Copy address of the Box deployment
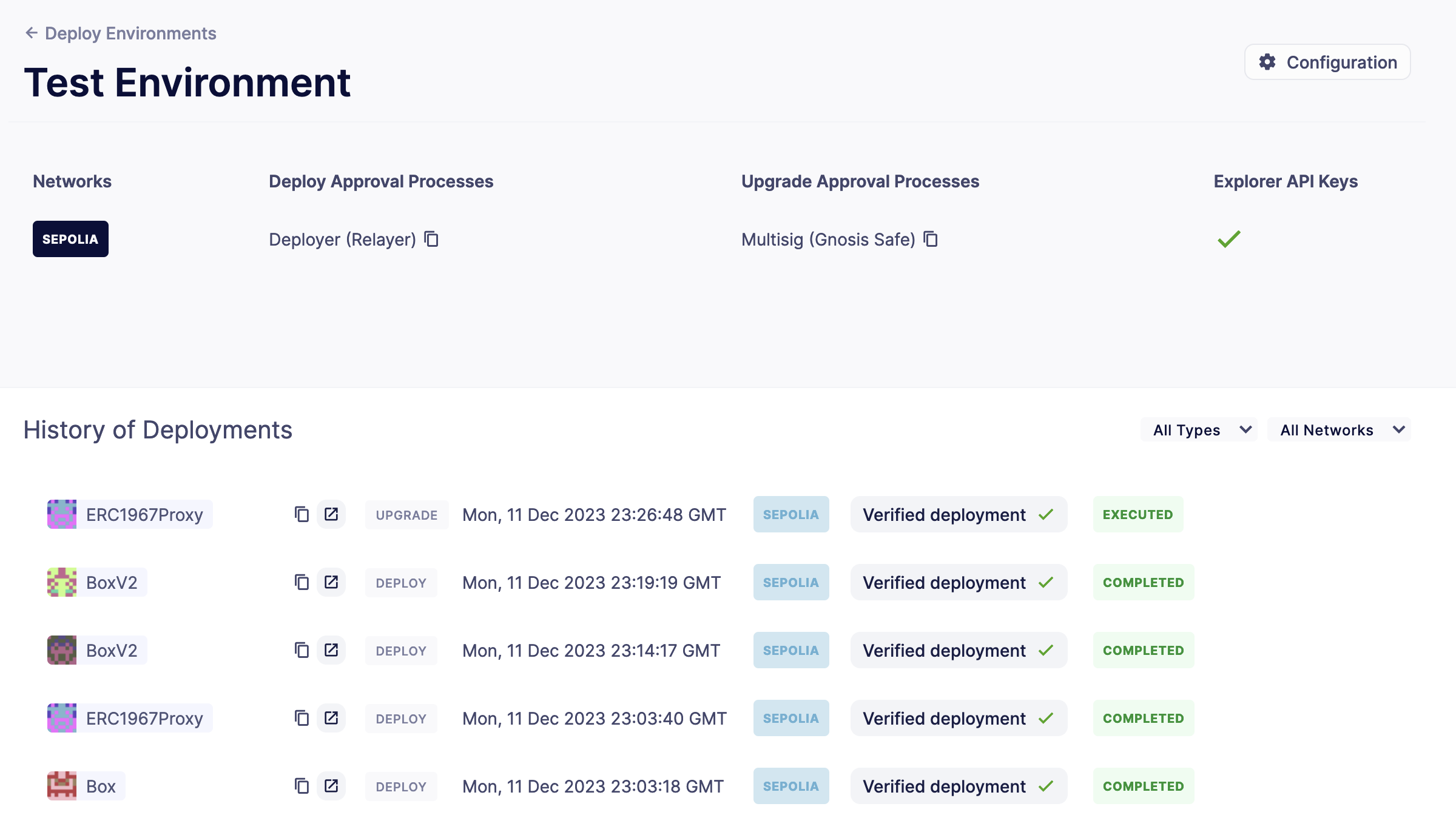Screen dimensions: 1456x815 pyautogui.click(x=302, y=786)
